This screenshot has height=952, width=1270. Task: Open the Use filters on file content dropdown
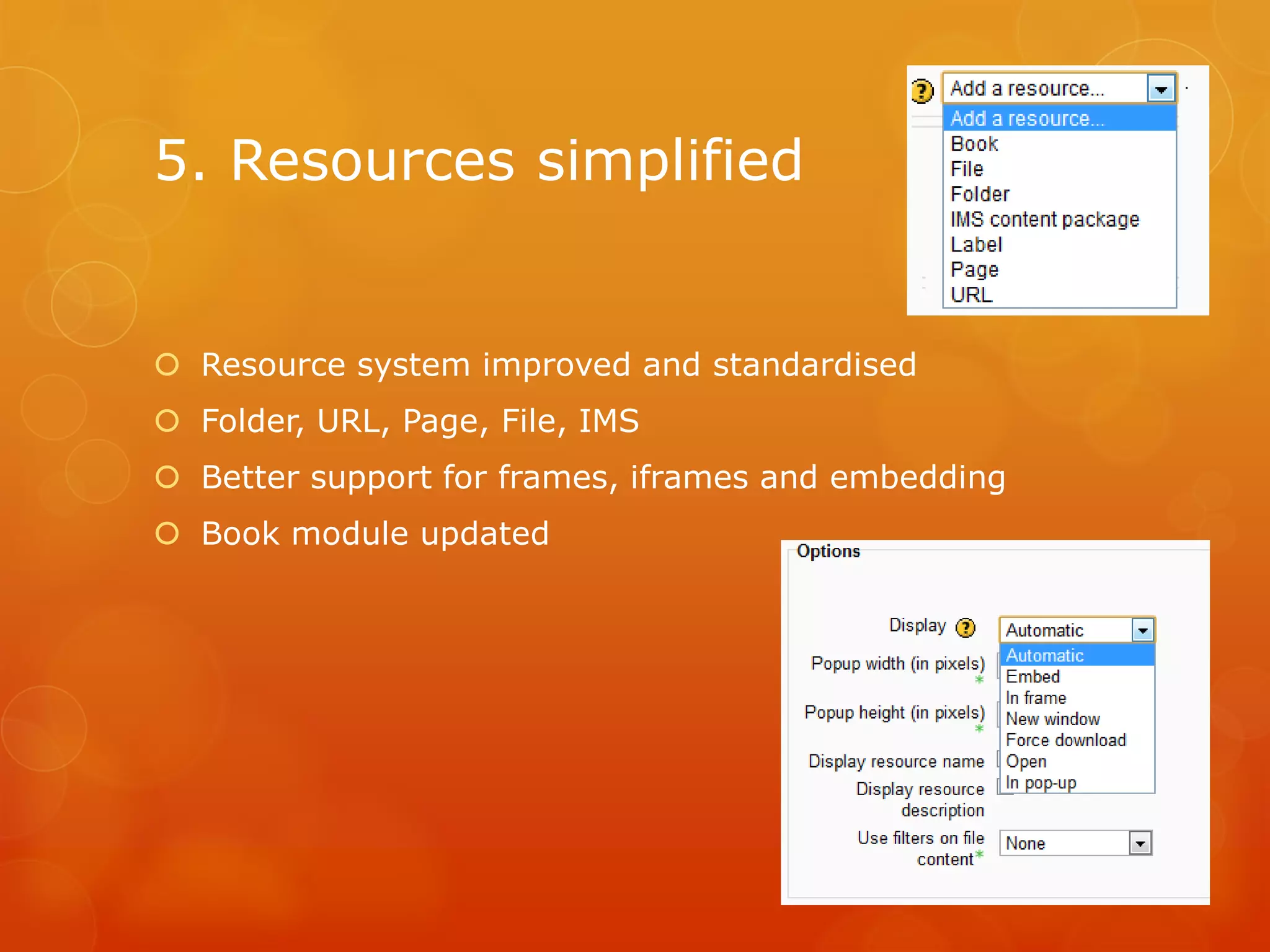coord(1075,843)
